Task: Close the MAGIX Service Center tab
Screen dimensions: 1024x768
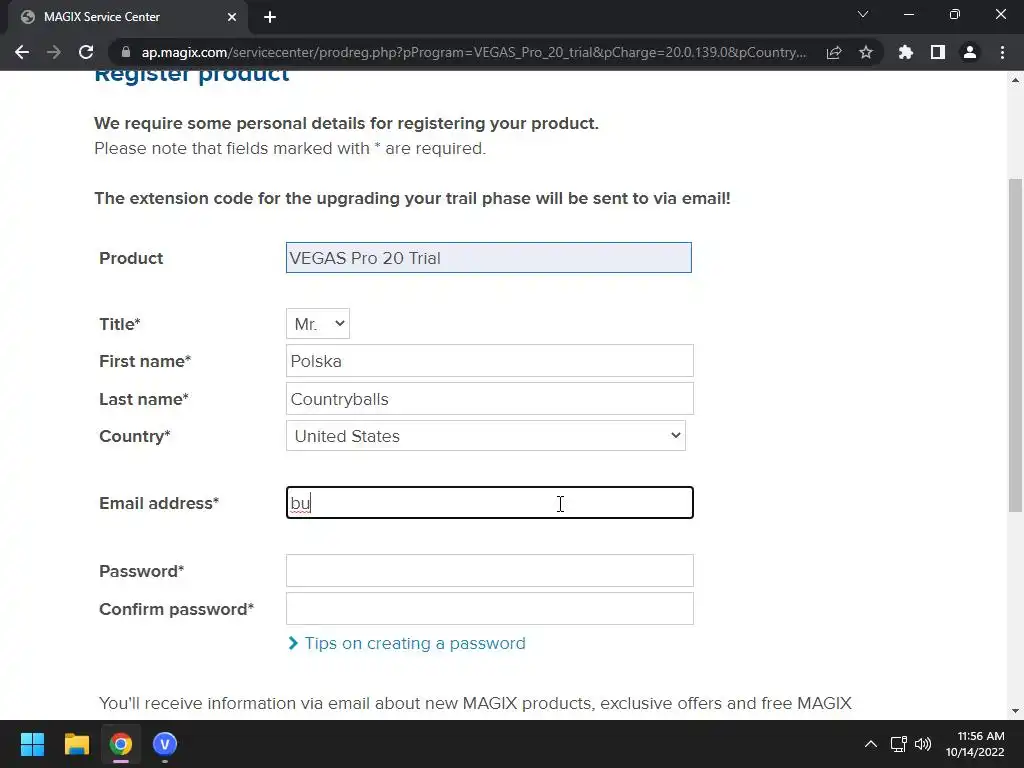Action: tap(232, 17)
